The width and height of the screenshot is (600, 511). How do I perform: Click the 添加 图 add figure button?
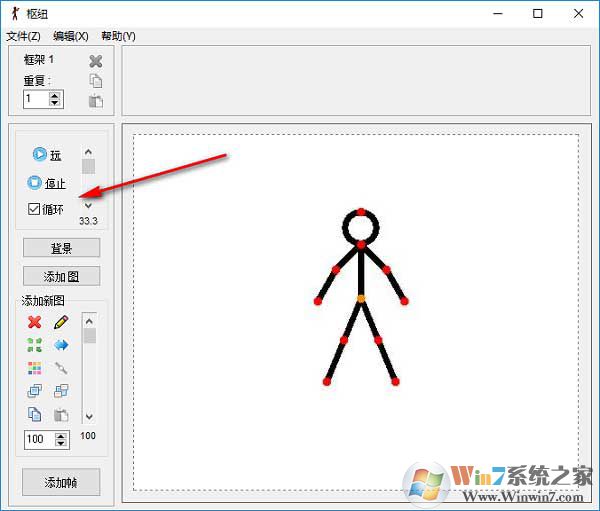coord(62,276)
